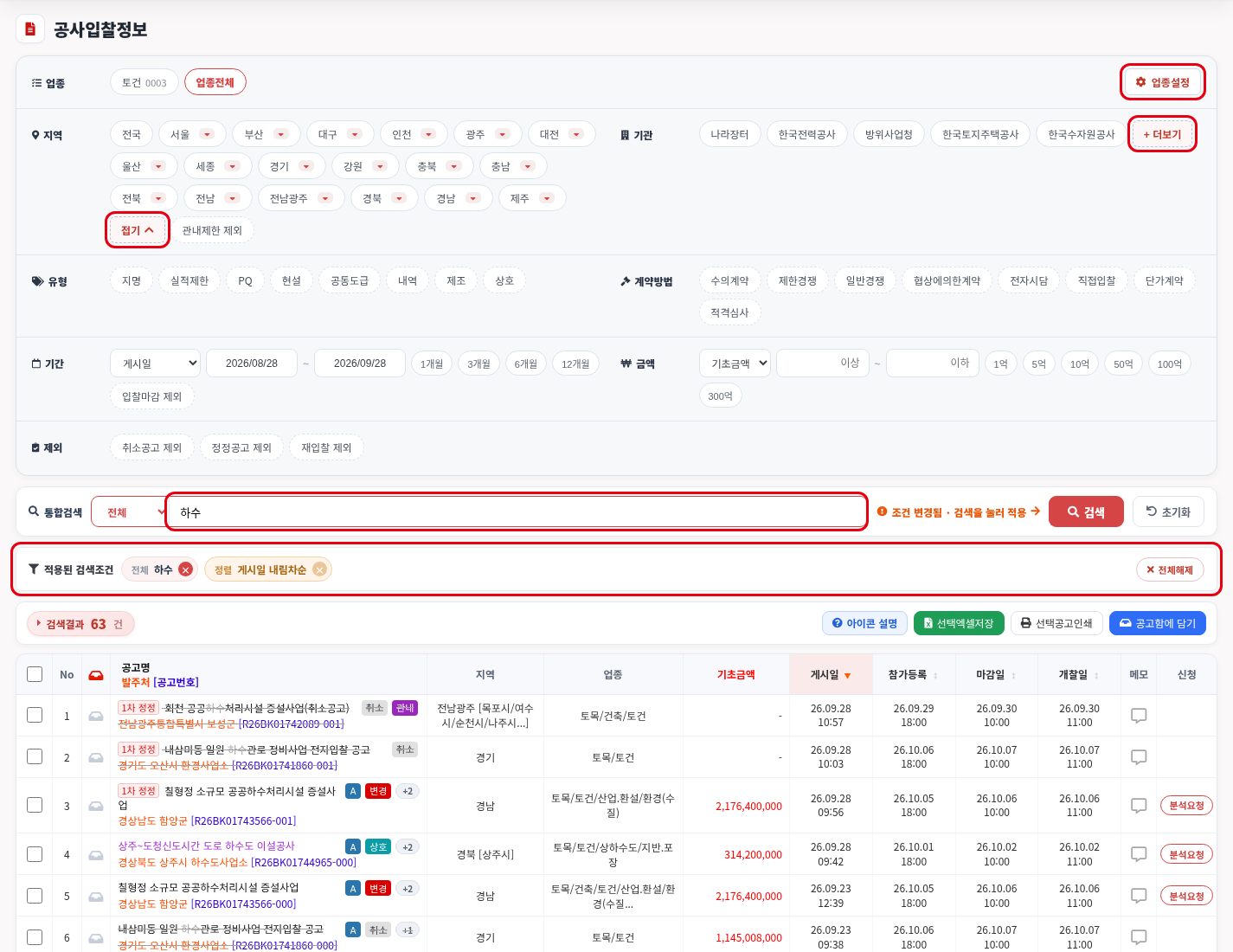Image resolution: width=1233 pixels, height=952 pixels.
Task: Select the 토건 0003 industry chip
Action: pos(144,82)
